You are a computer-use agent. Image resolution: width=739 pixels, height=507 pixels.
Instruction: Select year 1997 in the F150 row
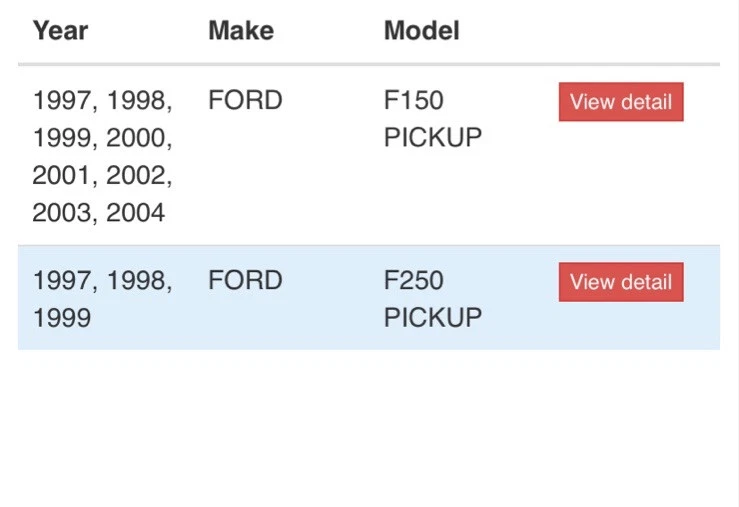point(62,100)
